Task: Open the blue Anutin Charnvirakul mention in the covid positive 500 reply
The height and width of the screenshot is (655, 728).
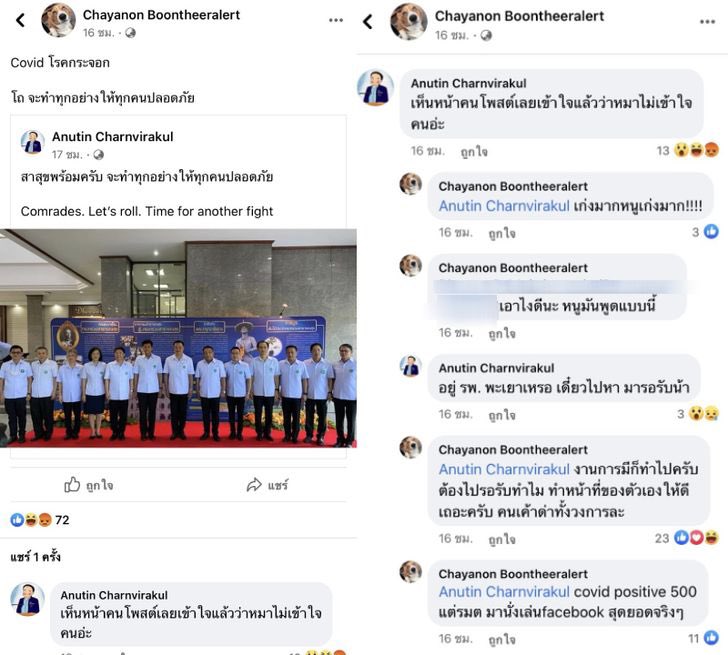Action: (x=504, y=592)
